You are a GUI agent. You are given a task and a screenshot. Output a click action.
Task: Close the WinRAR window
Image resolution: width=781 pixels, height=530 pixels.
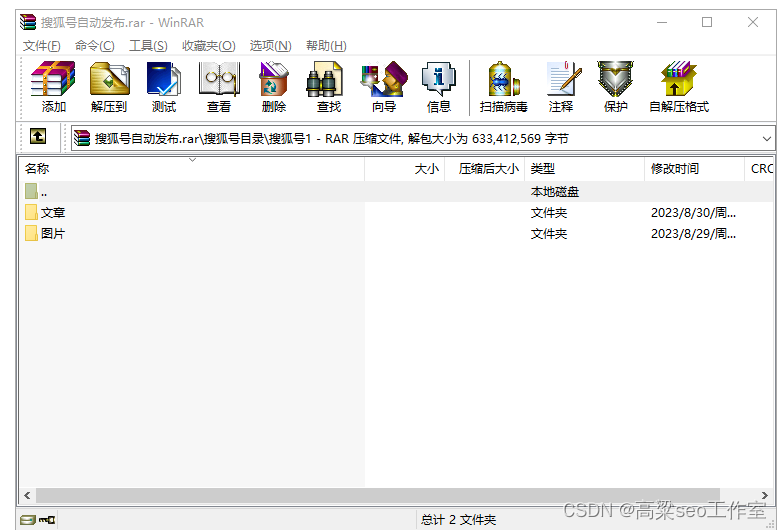point(753,22)
